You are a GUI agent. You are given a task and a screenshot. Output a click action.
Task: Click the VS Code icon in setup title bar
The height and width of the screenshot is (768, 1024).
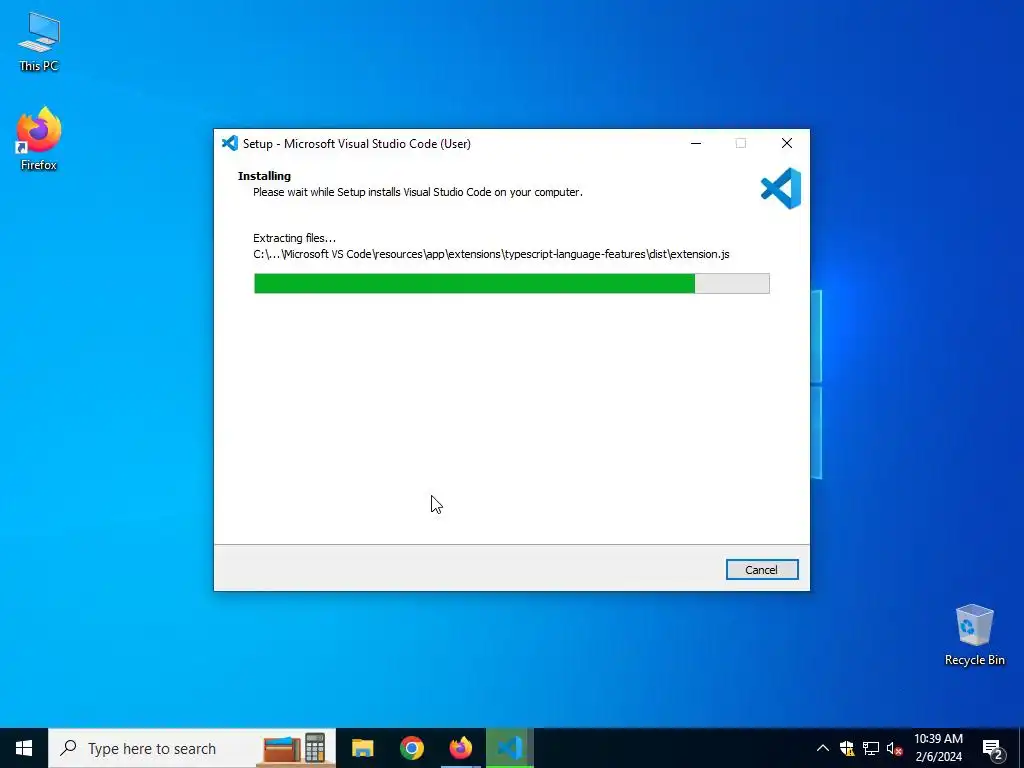[x=230, y=143]
